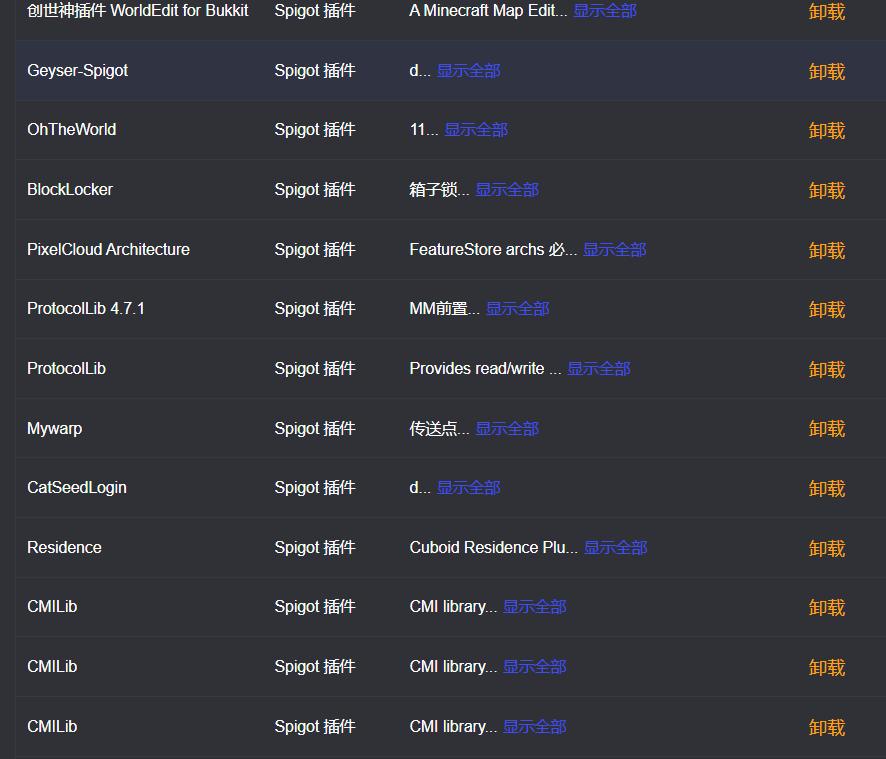This screenshot has height=759, width=886.
Task: Click 显示全部 next to Provides read/write
Action: click(x=598, y=369)
